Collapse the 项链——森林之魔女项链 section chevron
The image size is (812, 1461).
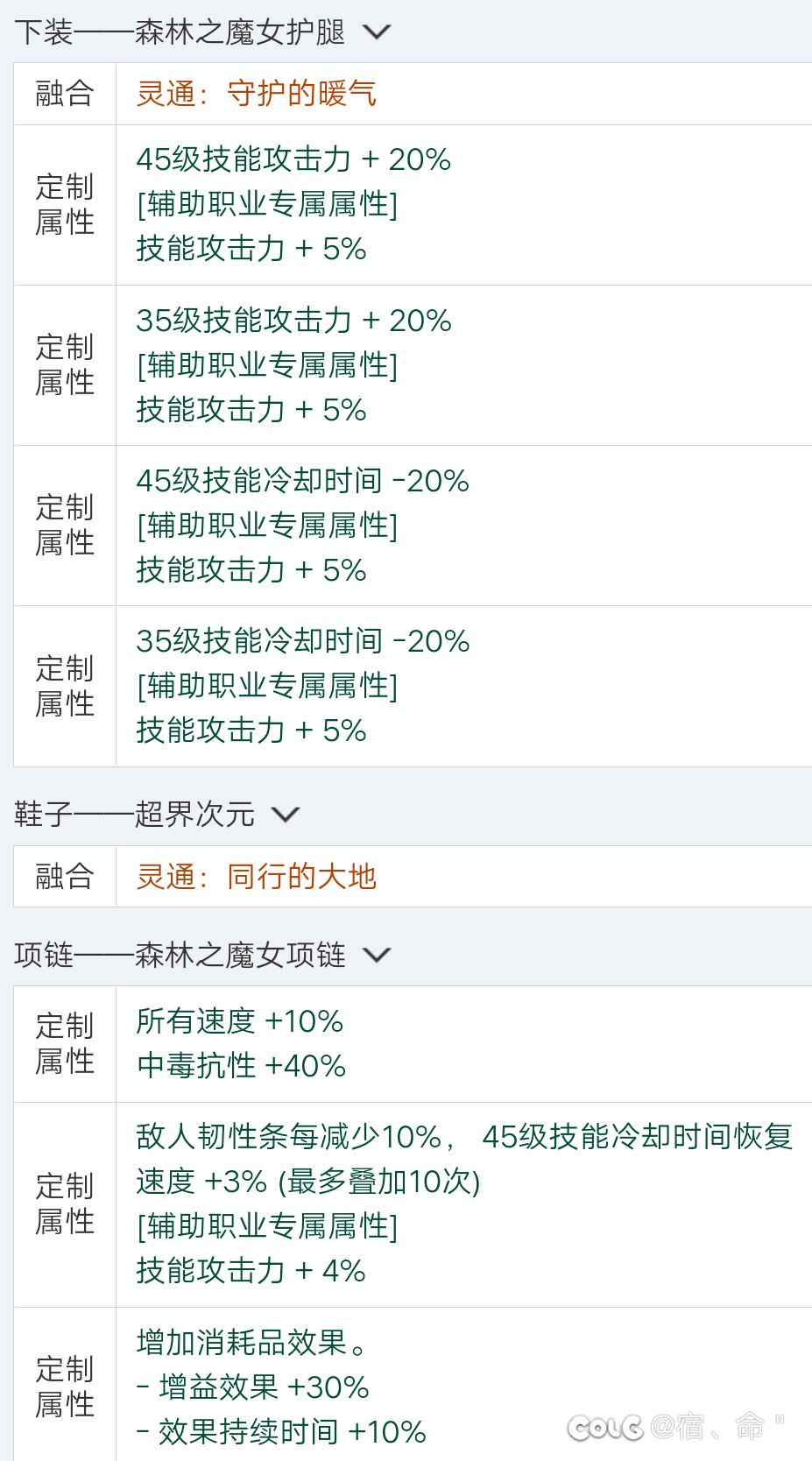point(377,955)
